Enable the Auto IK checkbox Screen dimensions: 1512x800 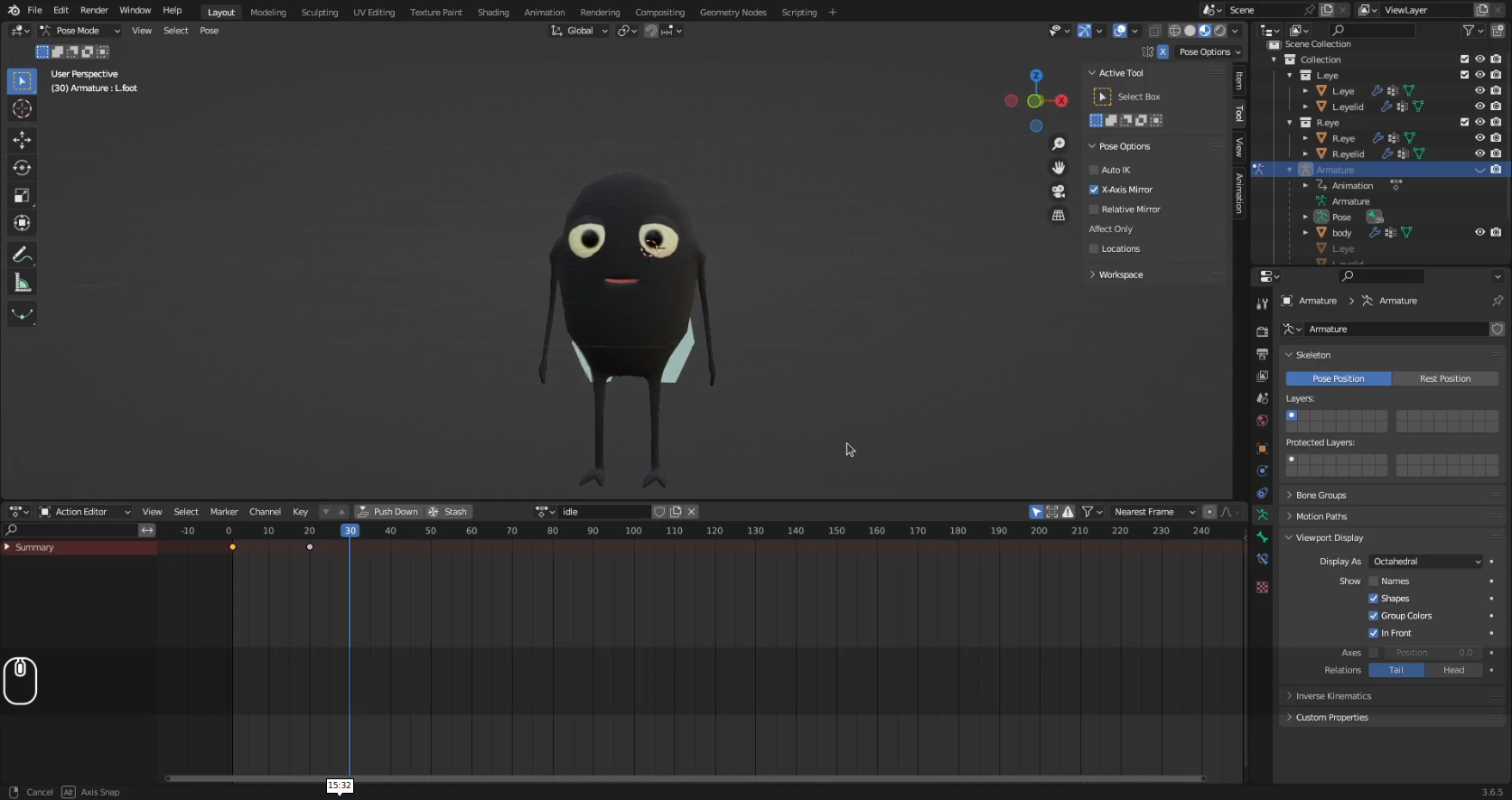click(x=1094, y=170)
